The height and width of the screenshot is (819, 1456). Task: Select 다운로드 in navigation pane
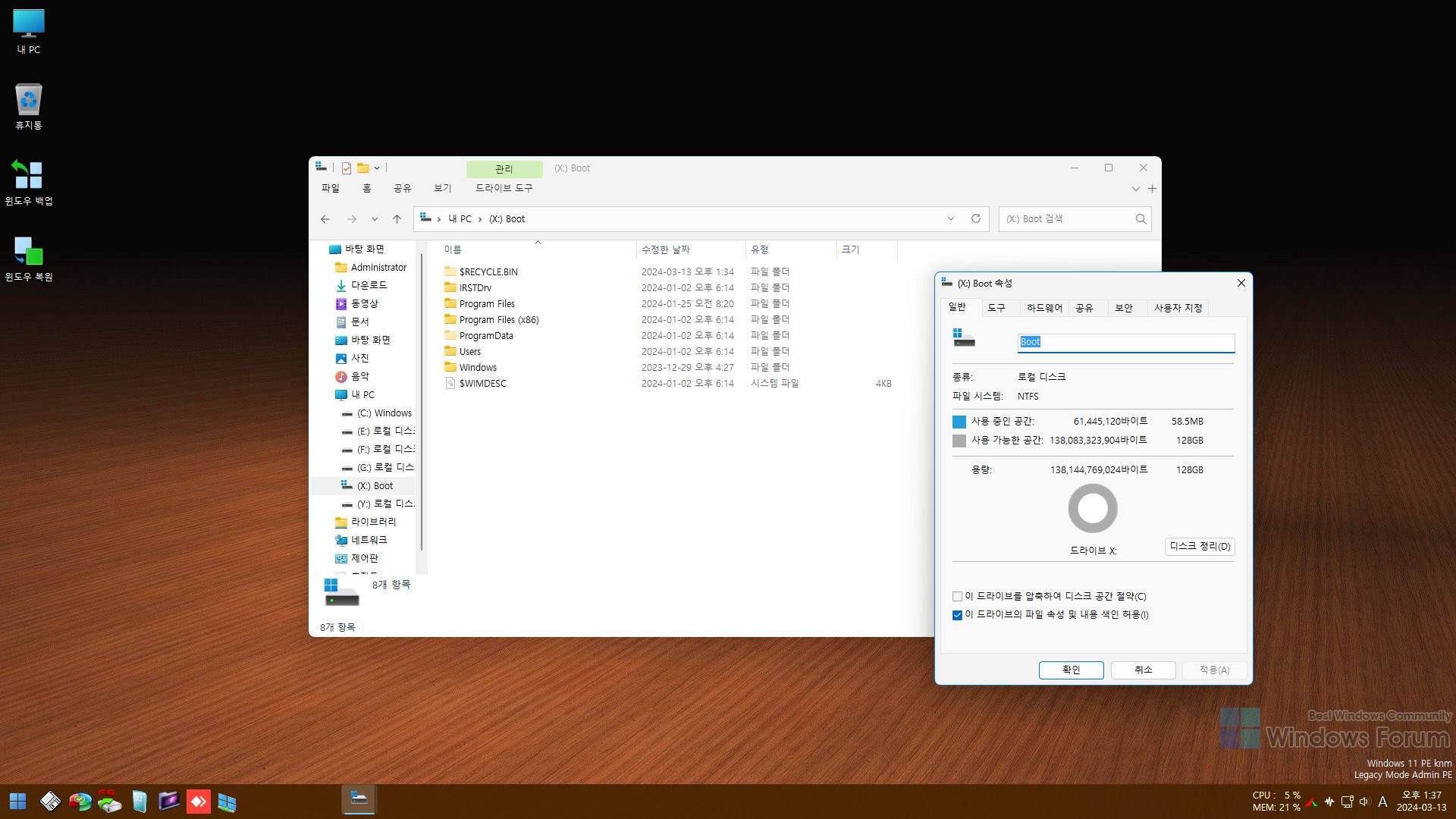(362, 286)
